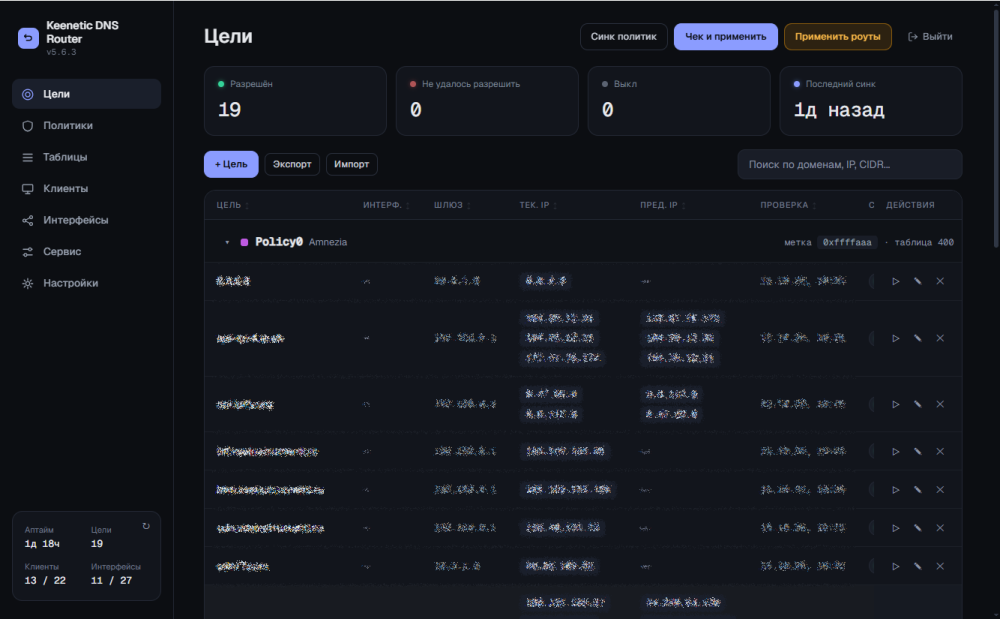The width and height of the screenshot is (1000, 619).
Task: Delete the first target row under Policy0
Action: click(x=940, y=281)
